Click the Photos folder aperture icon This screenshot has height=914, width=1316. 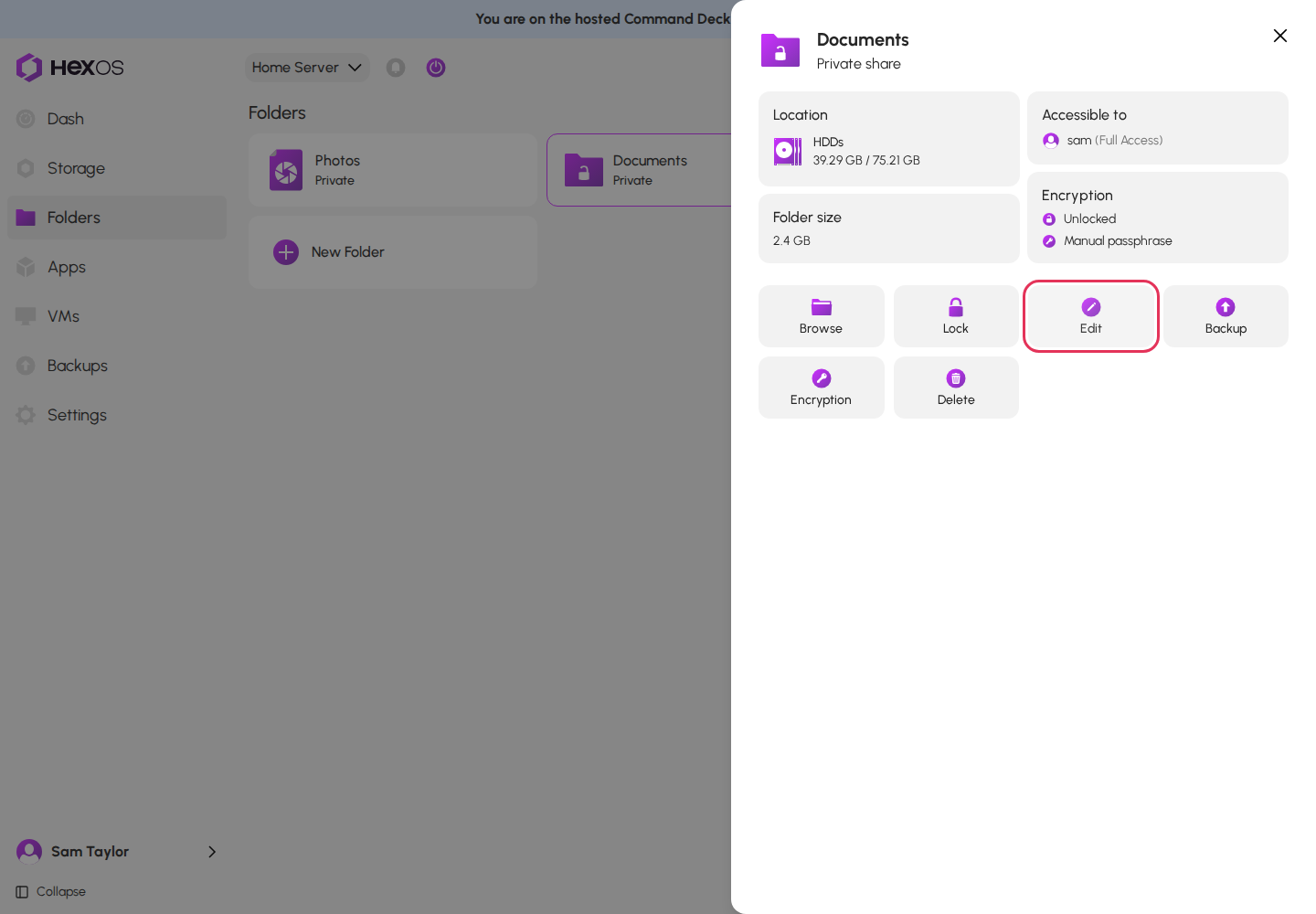[286, 170]
